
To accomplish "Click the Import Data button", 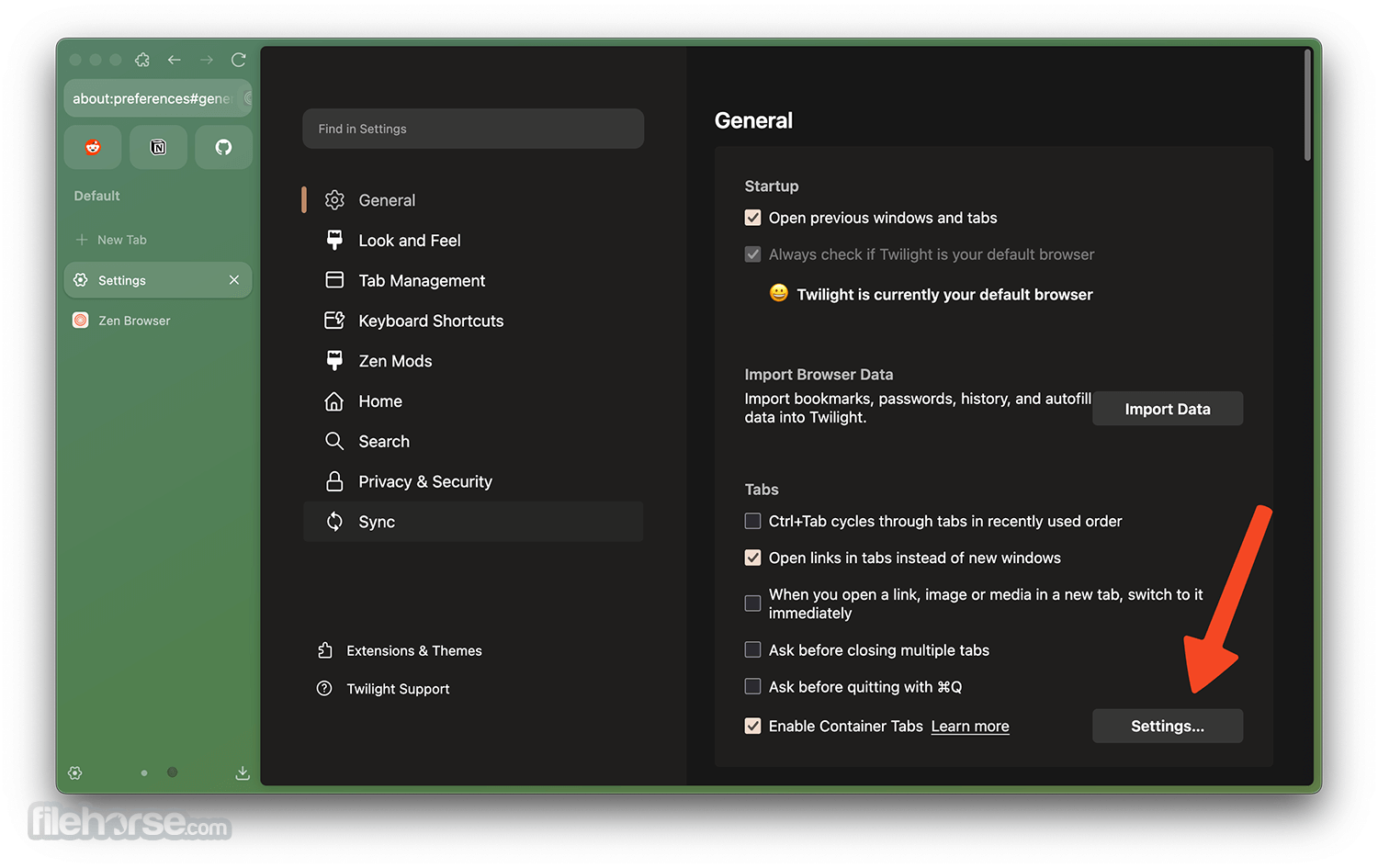I will (x=1168, y=409).
